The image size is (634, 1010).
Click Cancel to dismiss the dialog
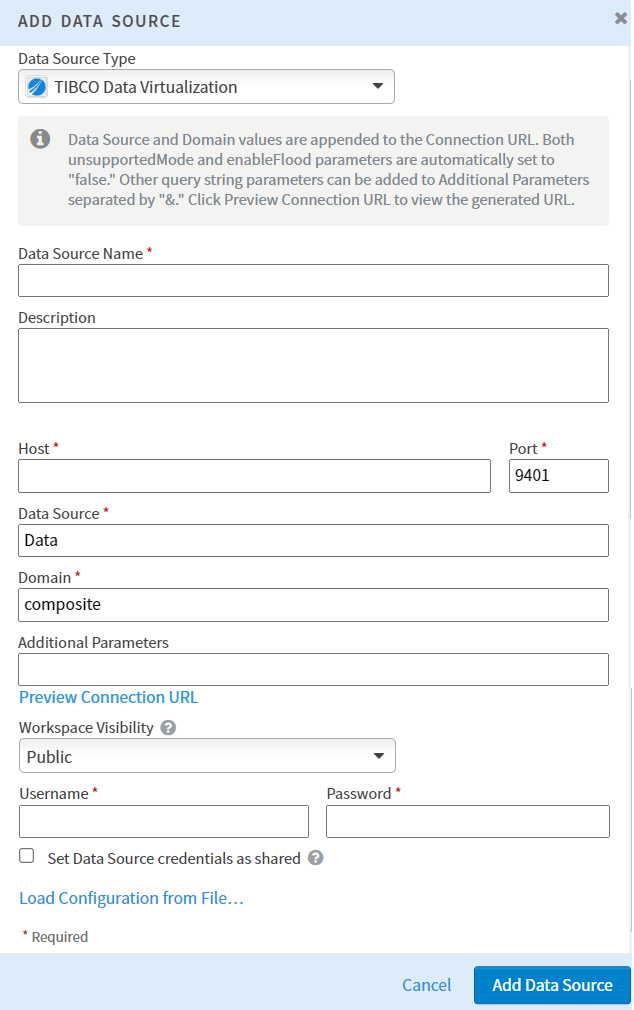point(426,985)
